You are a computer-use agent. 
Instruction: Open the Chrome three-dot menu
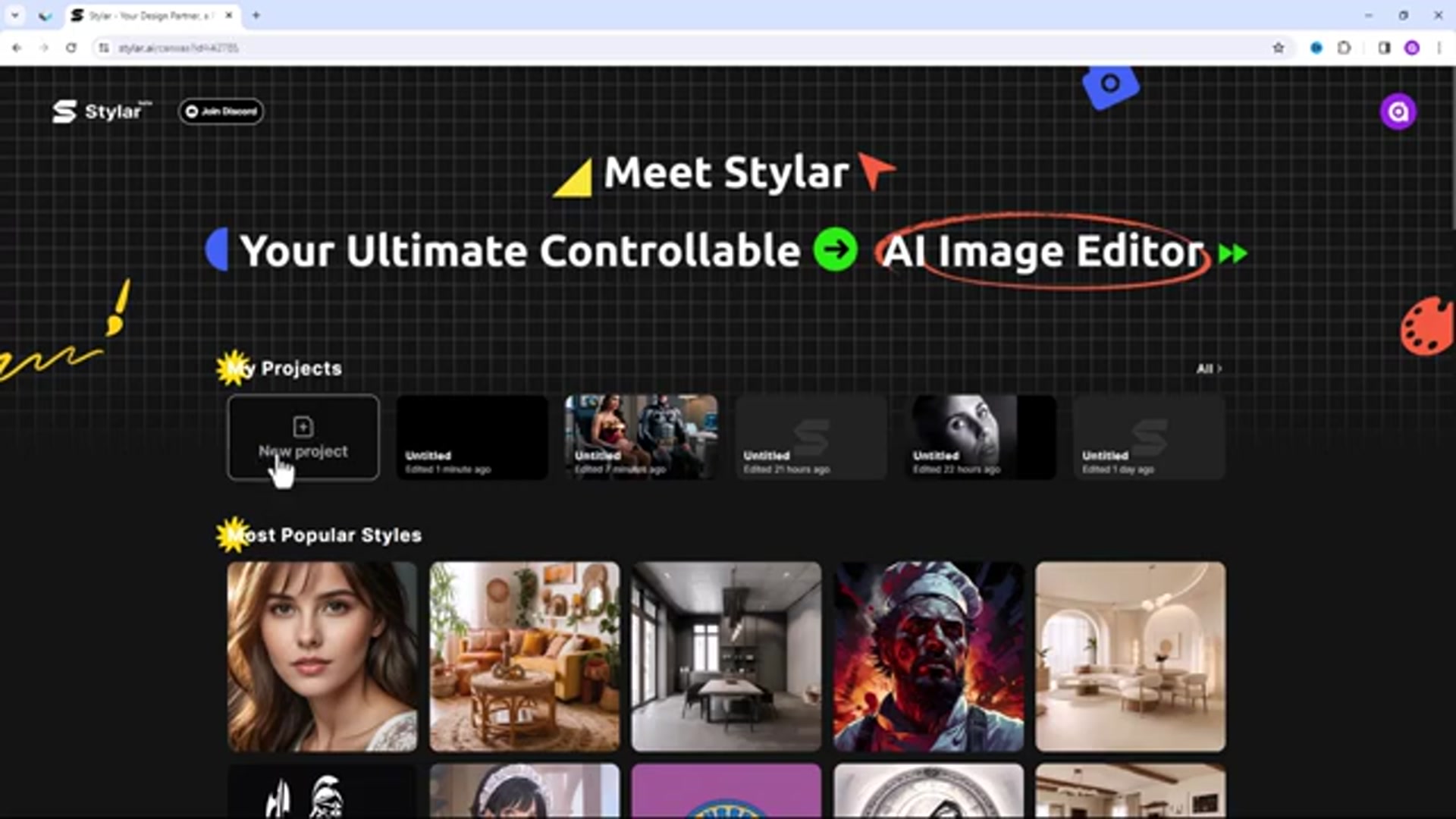click(x=1439, y=48)
